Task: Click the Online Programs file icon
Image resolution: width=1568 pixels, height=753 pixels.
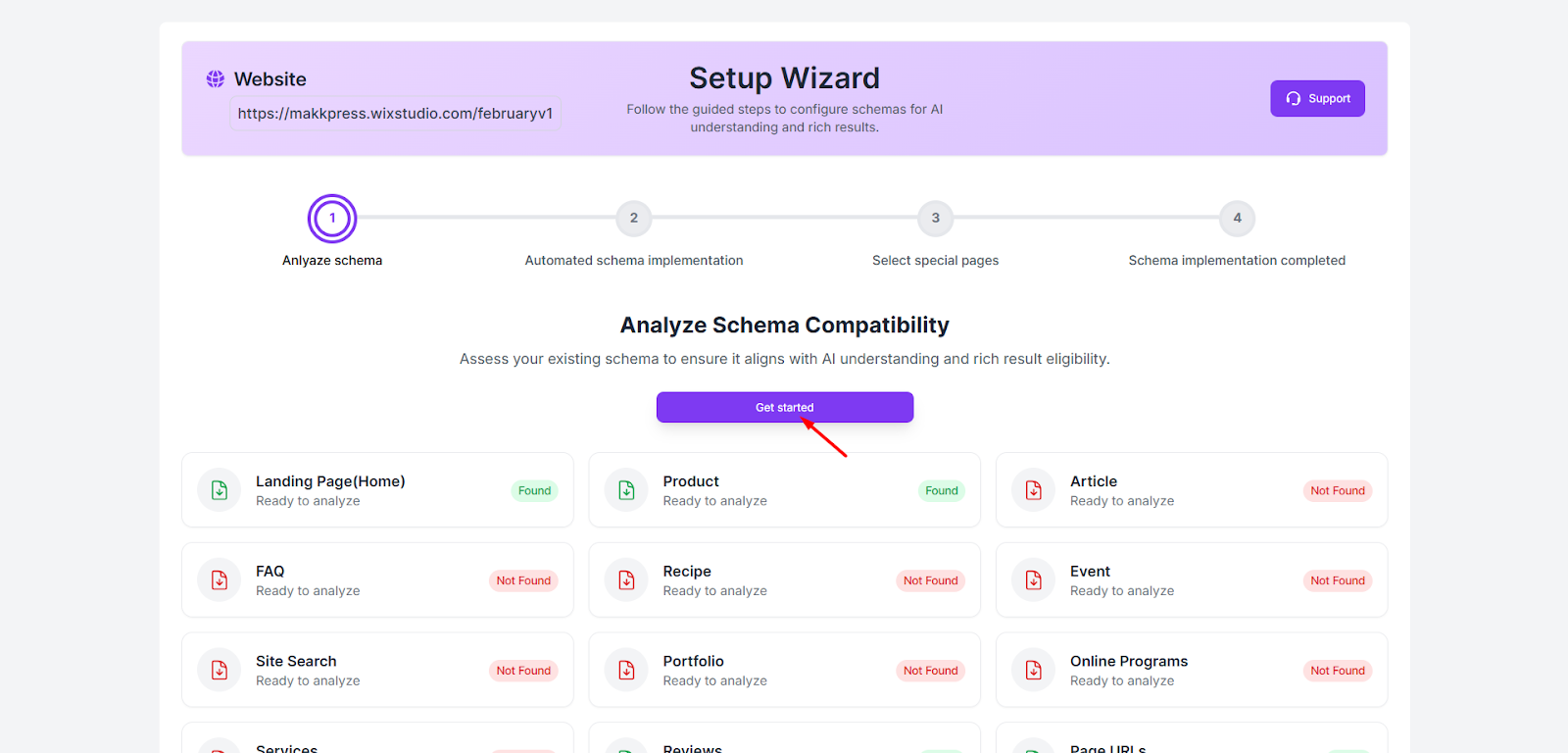Action: (x=1034, y=671)
